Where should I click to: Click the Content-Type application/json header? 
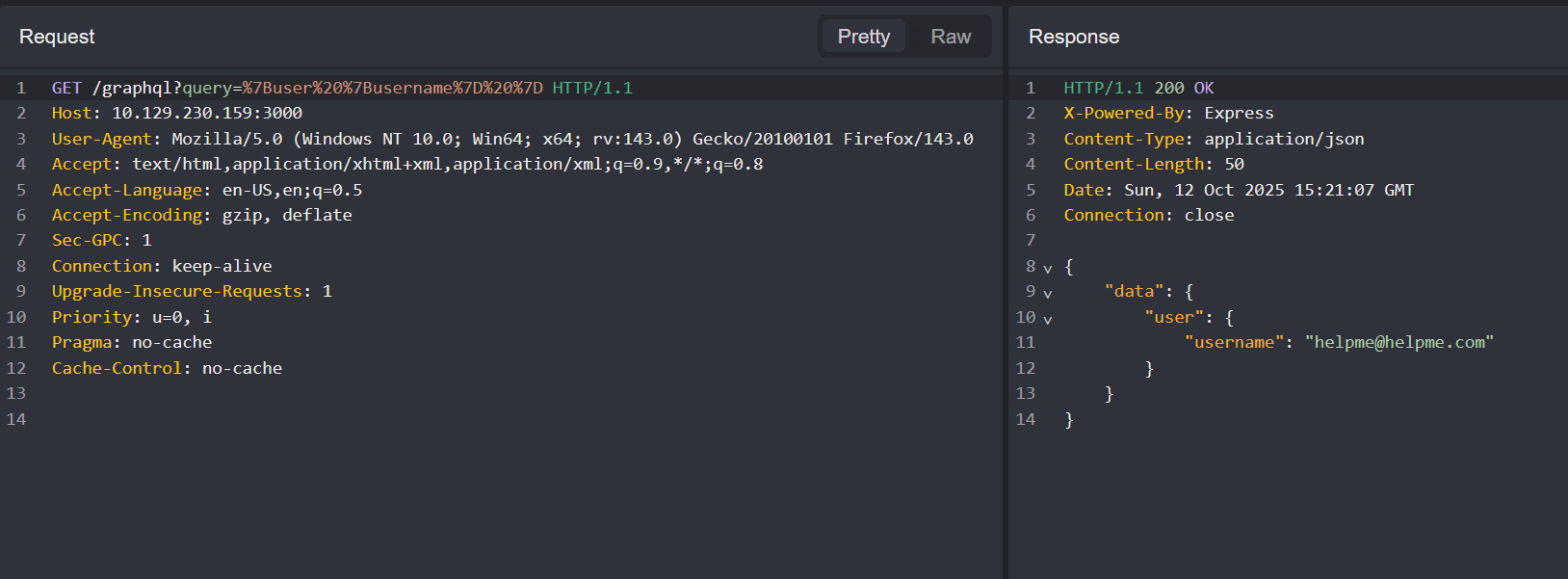(x=1213, y=139)
